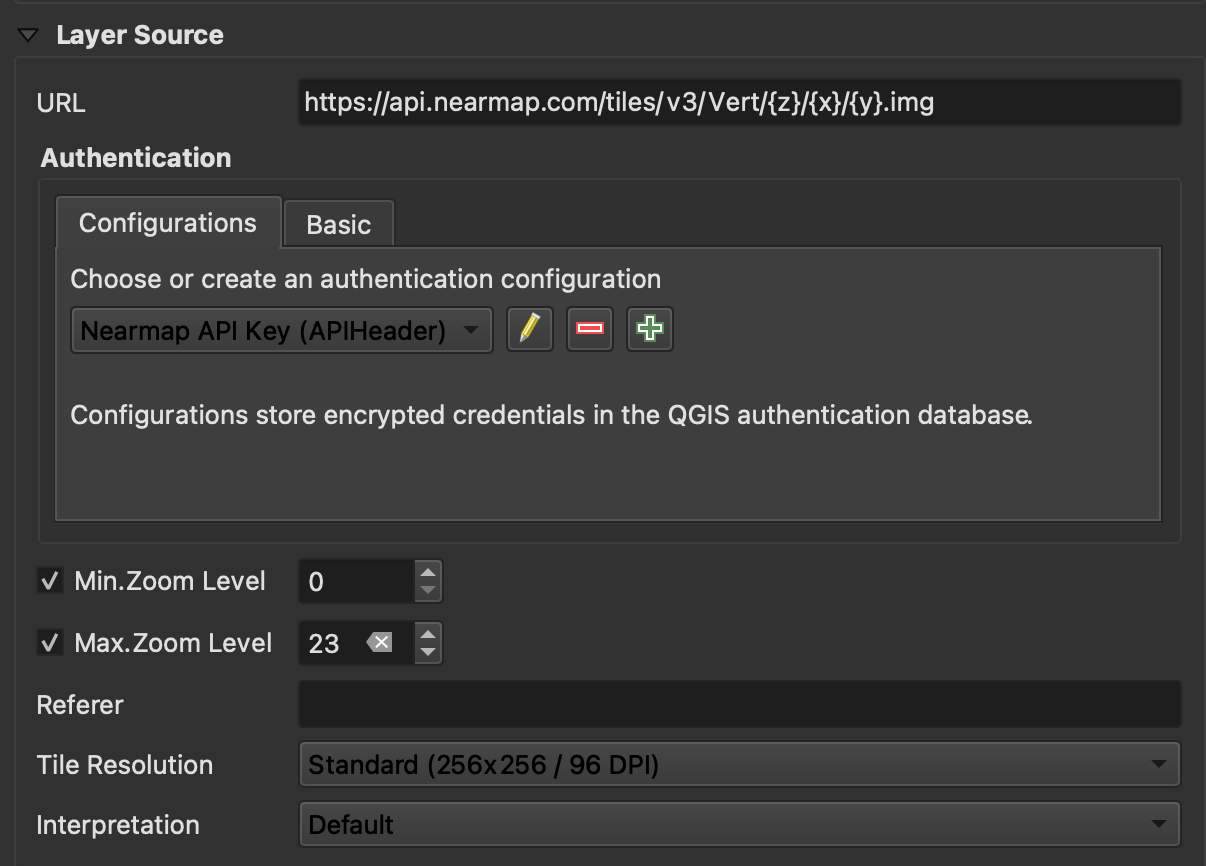
Task: Disable the Max.Zoom Level checkbox
Action: pyautogui.click(x=49, y=643)
